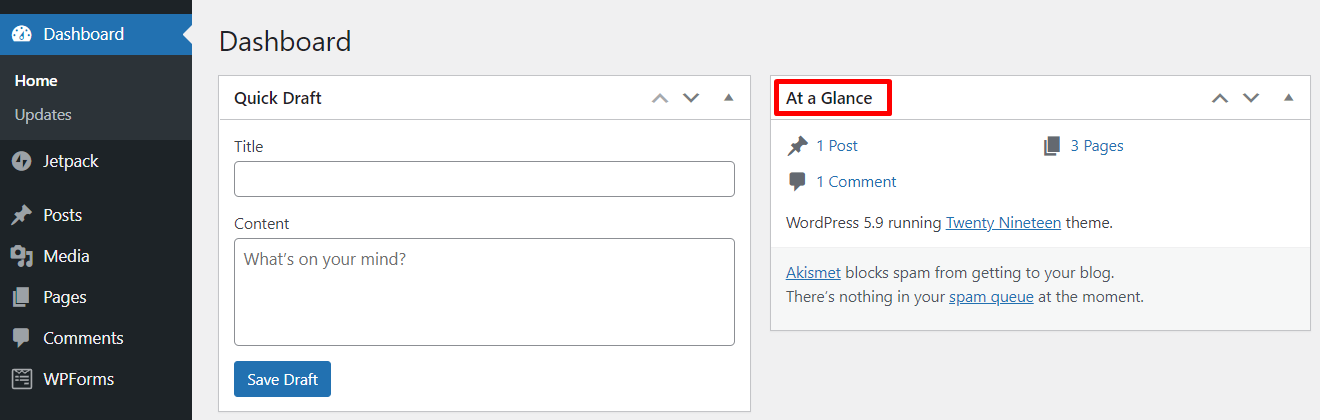Select Home under Dashboard menu
Viewport: 1320px width, 420px height.
tap(36, 81)
